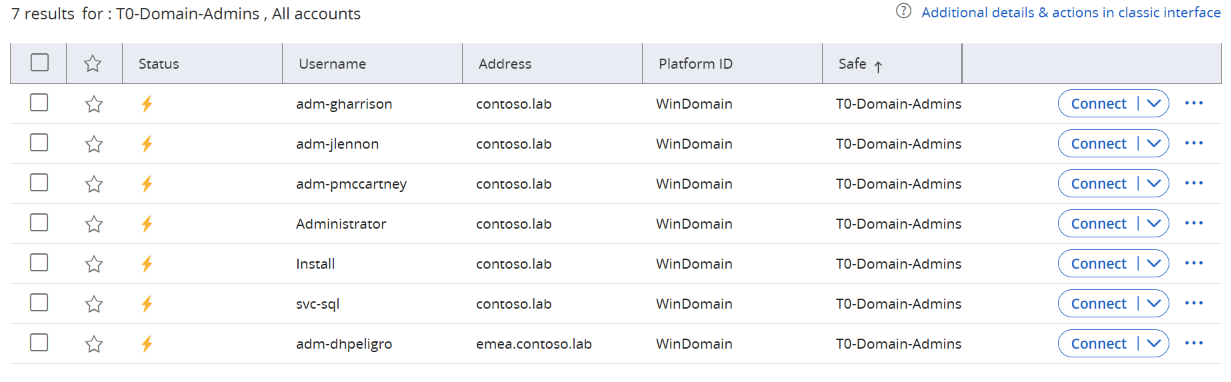1231x382 pixels.
Task: Open more actions menu for adm-dhpeligro
Action: click(1193, 343)
